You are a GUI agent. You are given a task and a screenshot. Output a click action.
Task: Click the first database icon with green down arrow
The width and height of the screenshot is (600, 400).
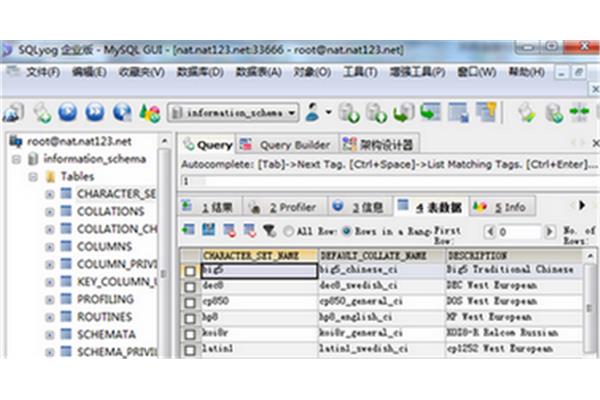[349, 113]
